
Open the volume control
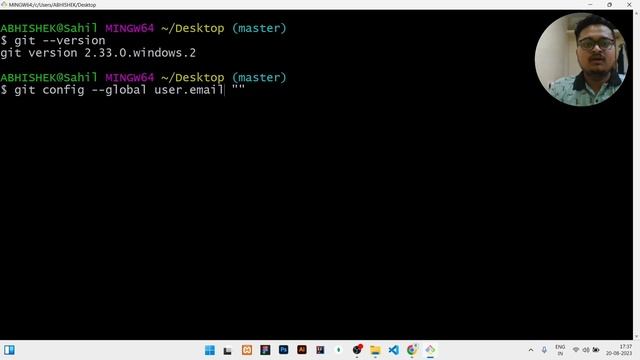(586, 350)
